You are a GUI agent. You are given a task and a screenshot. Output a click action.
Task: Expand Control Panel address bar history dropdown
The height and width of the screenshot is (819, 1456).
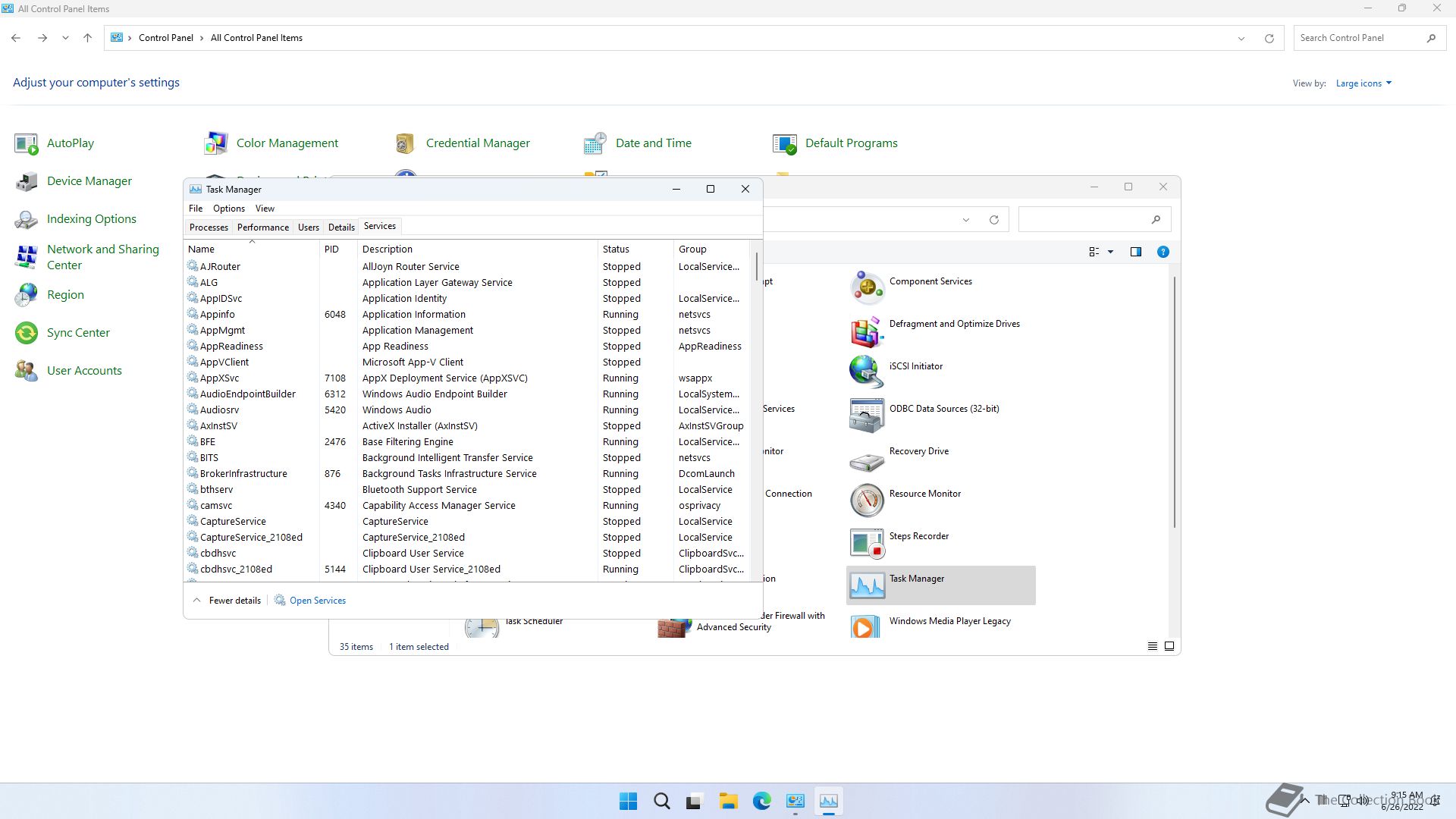click(x=1241, y=38)
